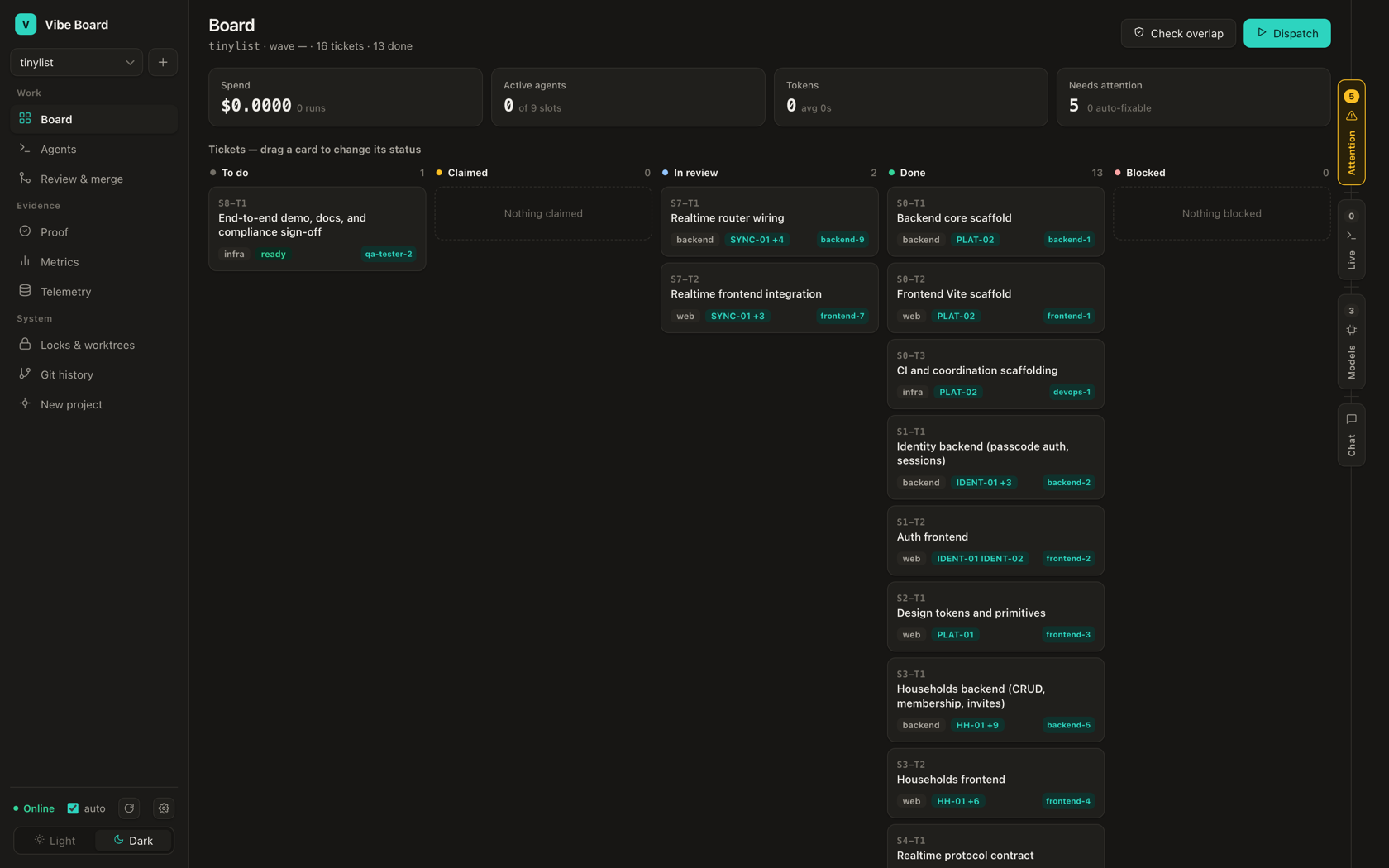Open the Realtime protocol contract ticket
This screenshot has width=1389, height=868.
(995, 847)
